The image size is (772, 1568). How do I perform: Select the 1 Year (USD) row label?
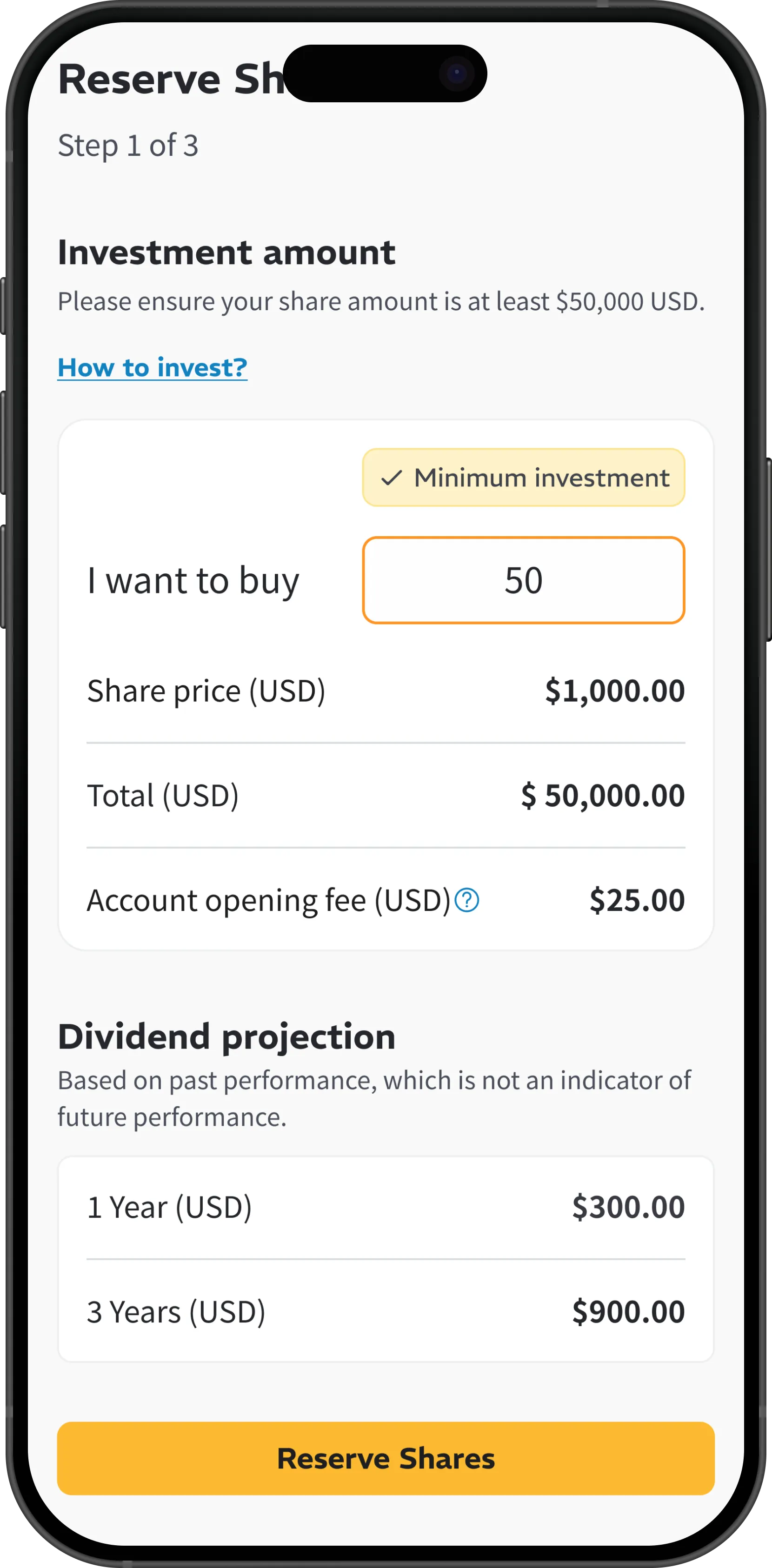pos(169,1207)
